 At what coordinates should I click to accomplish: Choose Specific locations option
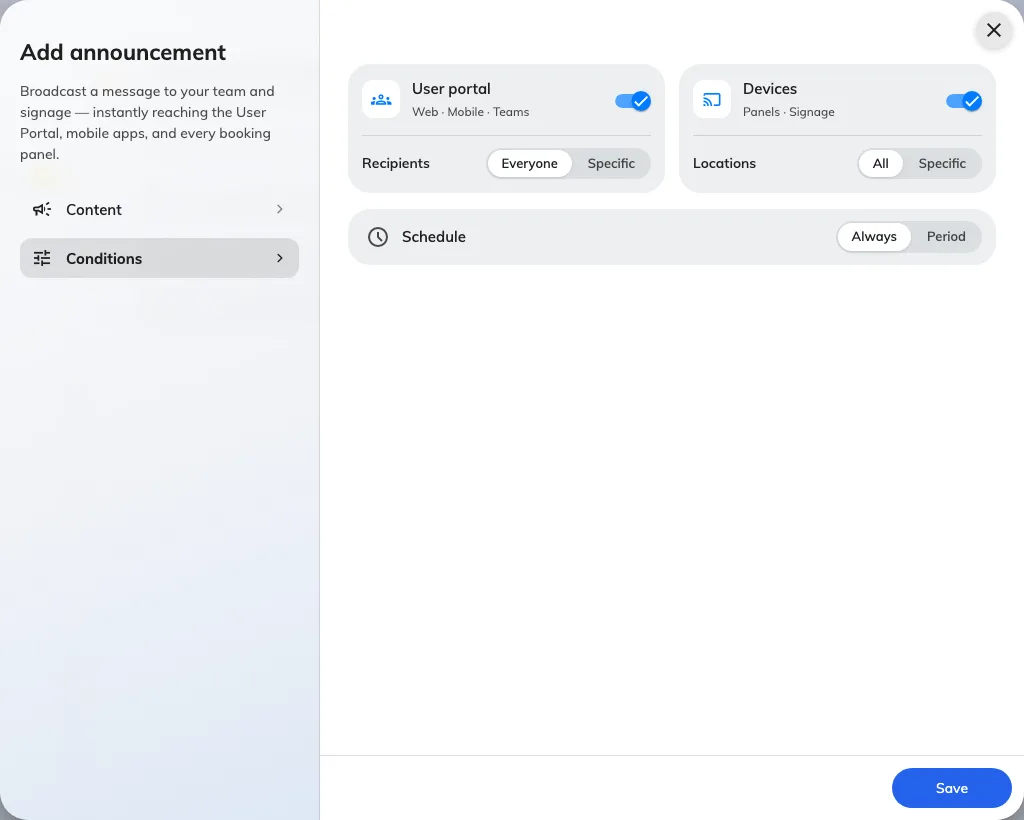click(942, 163)
